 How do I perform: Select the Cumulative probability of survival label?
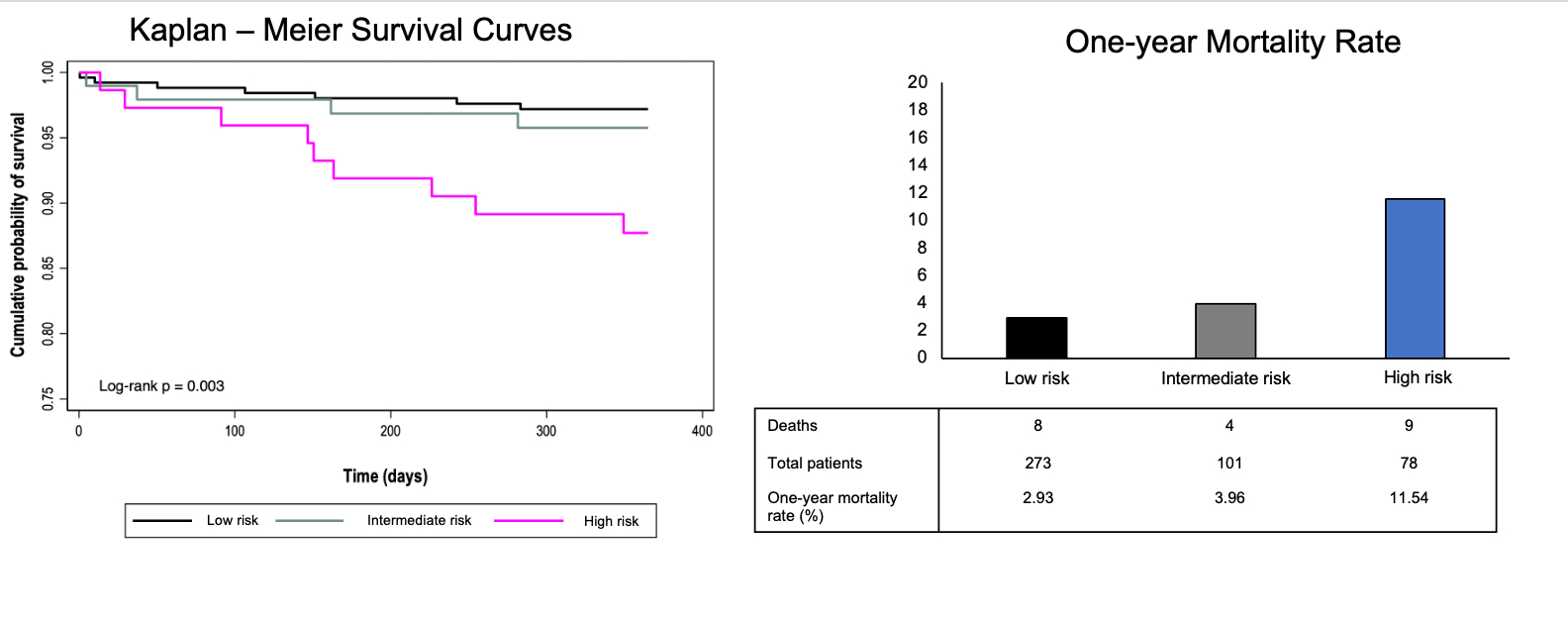tap(18, 235)
